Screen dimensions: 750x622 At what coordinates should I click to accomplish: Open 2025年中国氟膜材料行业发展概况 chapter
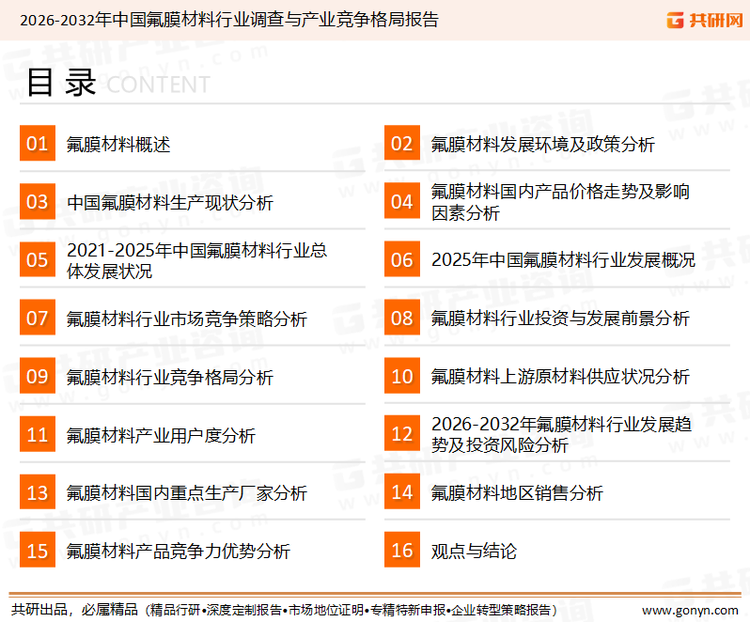[563, 260]
